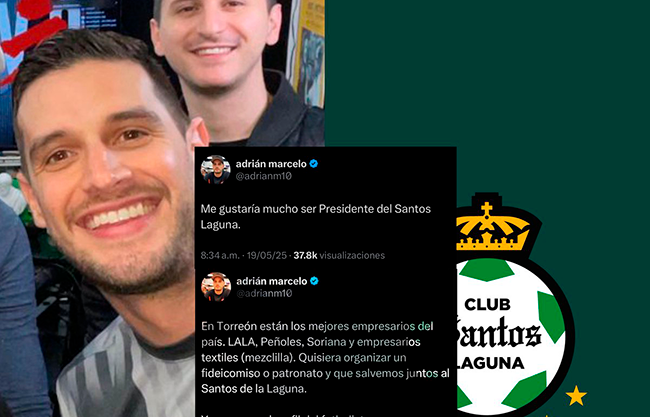Click the profile avatar in the first tweet

215,169
